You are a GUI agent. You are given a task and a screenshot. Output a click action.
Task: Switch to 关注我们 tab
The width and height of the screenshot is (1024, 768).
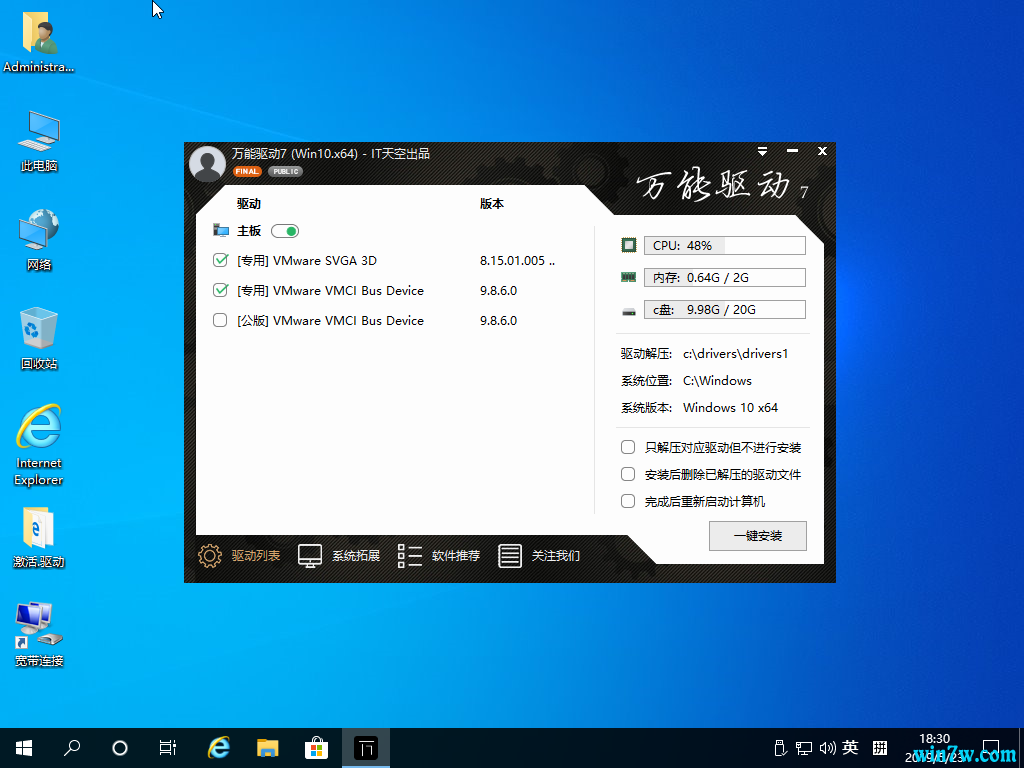point(539,556)
